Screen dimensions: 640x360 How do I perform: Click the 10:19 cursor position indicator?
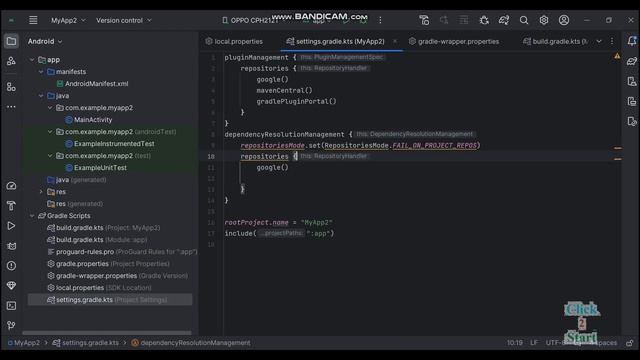pos(515,343)
